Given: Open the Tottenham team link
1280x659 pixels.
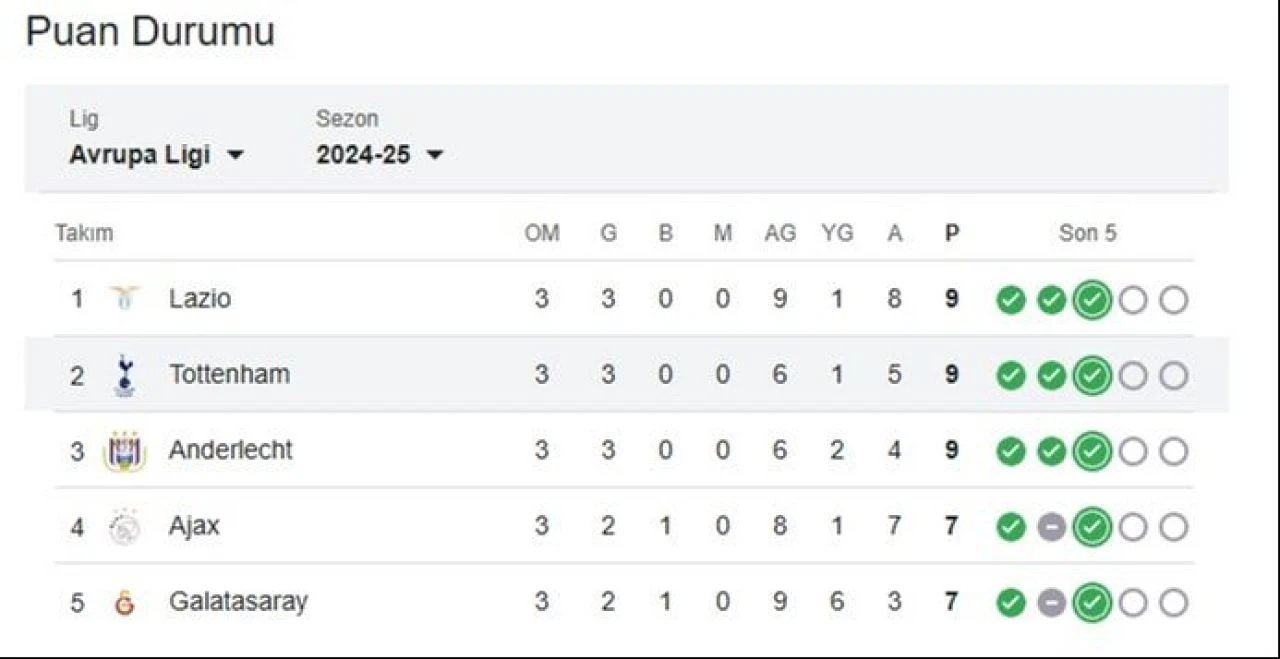Looking at the screenshot, I should tap(229, 374).
